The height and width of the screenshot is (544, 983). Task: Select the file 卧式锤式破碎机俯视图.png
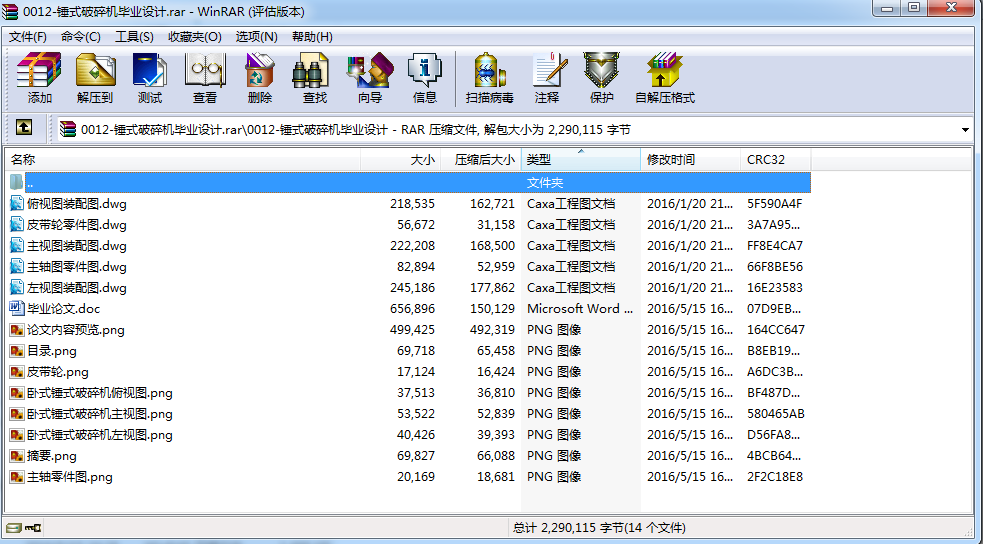[100, 393]
